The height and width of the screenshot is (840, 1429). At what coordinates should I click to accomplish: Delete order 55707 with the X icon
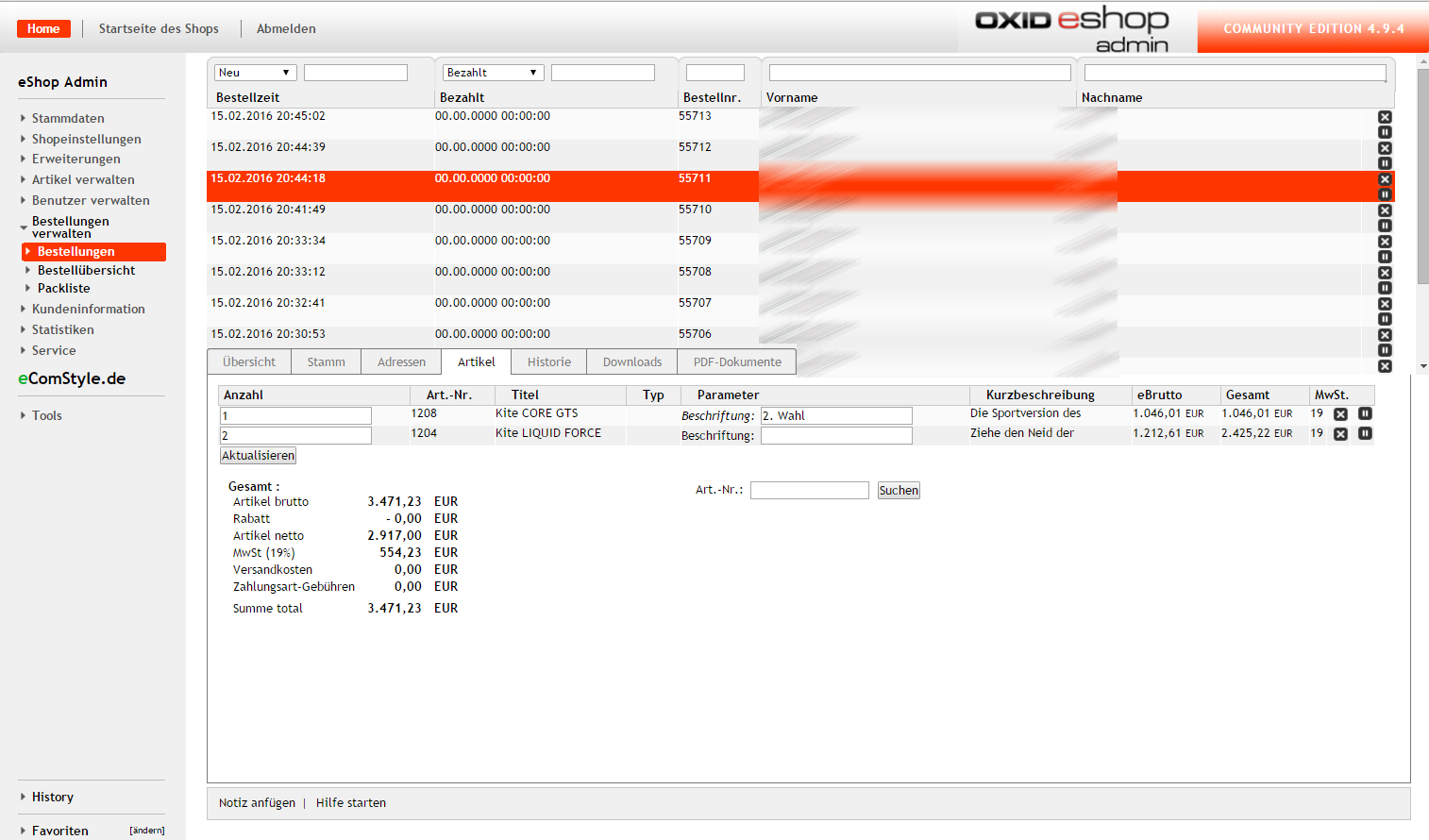coord(1385,304)
